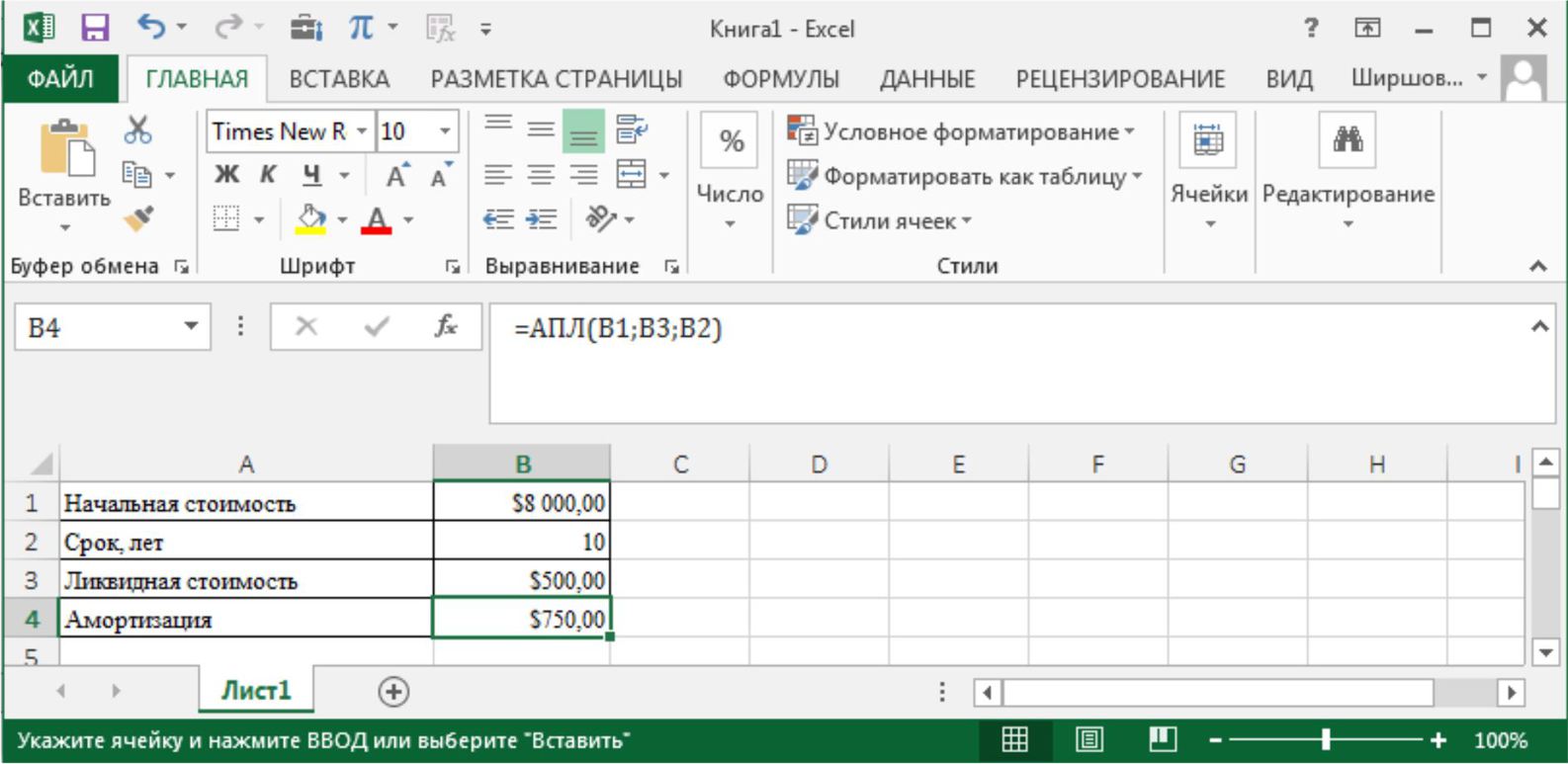Switch to ВСТАВКА tab
Screen dimensions: 1568x764
(x=339, y=79)
